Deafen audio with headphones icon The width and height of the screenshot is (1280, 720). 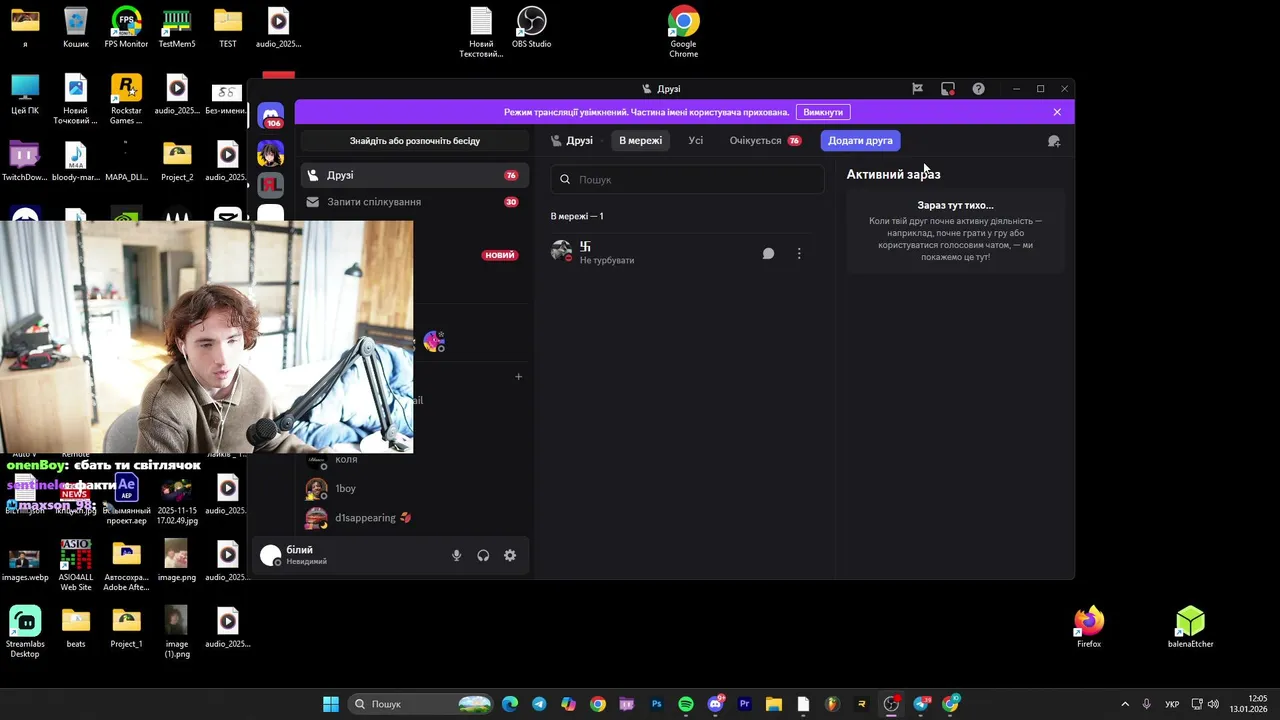click(483, 556)
